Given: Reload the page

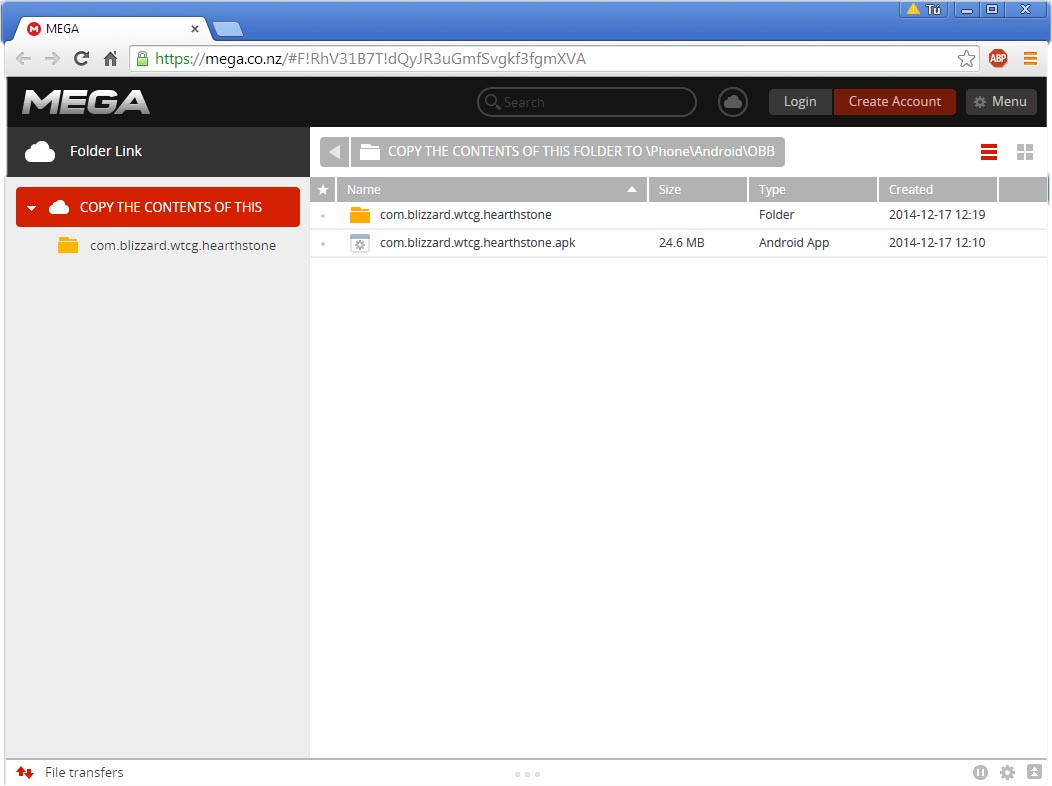Looking at the screenshot, I should (x=81, y=58).
